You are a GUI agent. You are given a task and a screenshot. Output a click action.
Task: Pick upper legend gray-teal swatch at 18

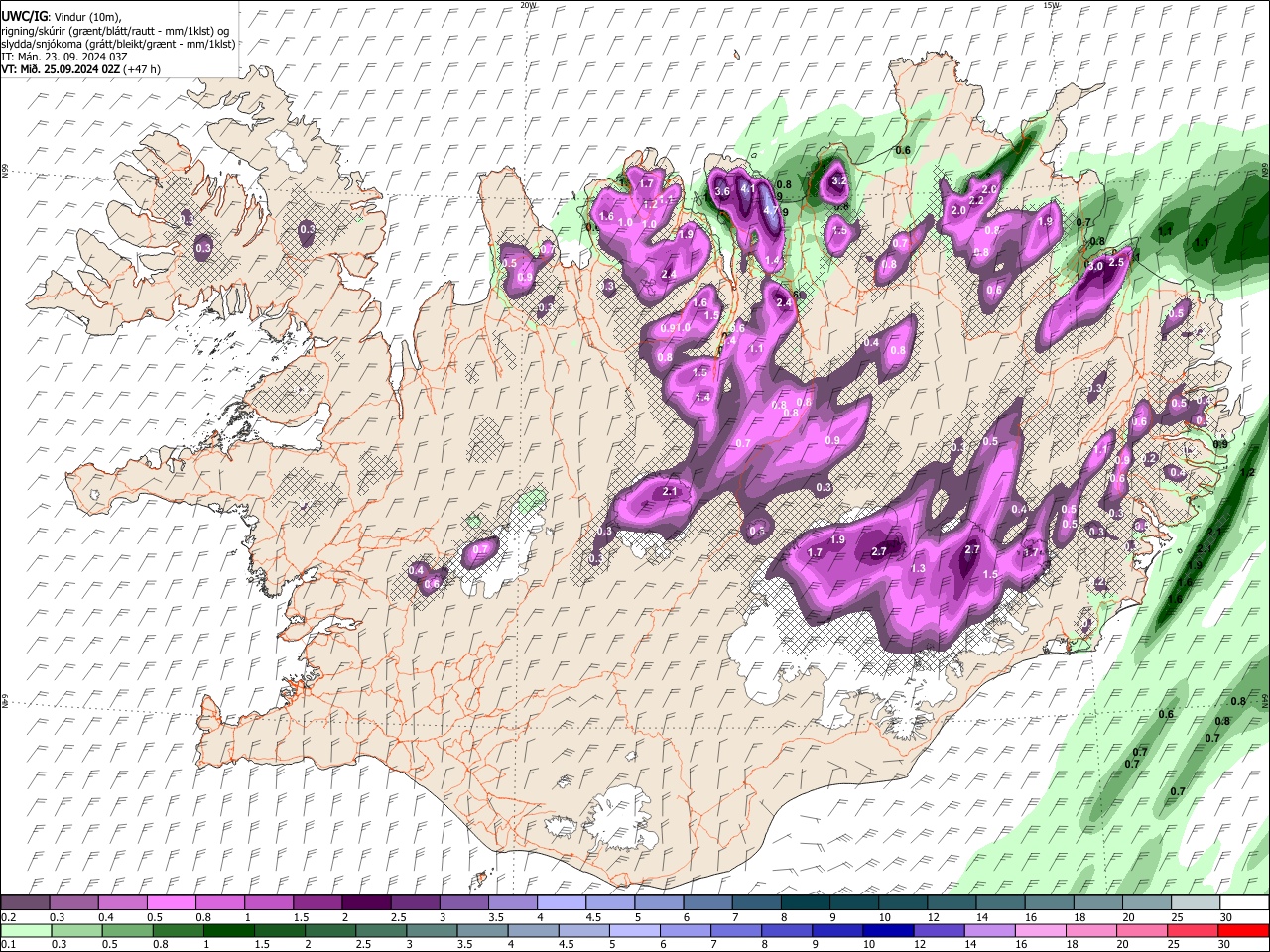[1098, 902]
